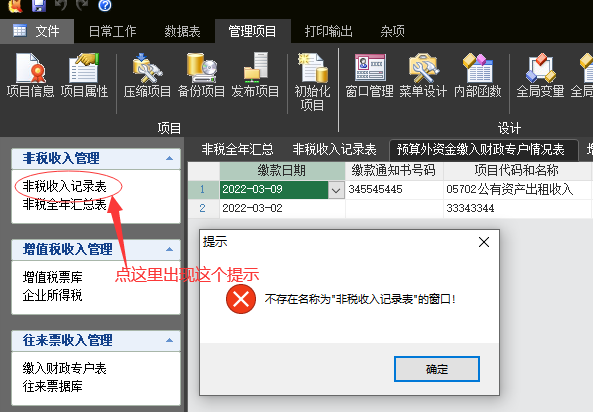
Task: Switch to the 非税全年汇总 table tab
Action: point(238,149)
